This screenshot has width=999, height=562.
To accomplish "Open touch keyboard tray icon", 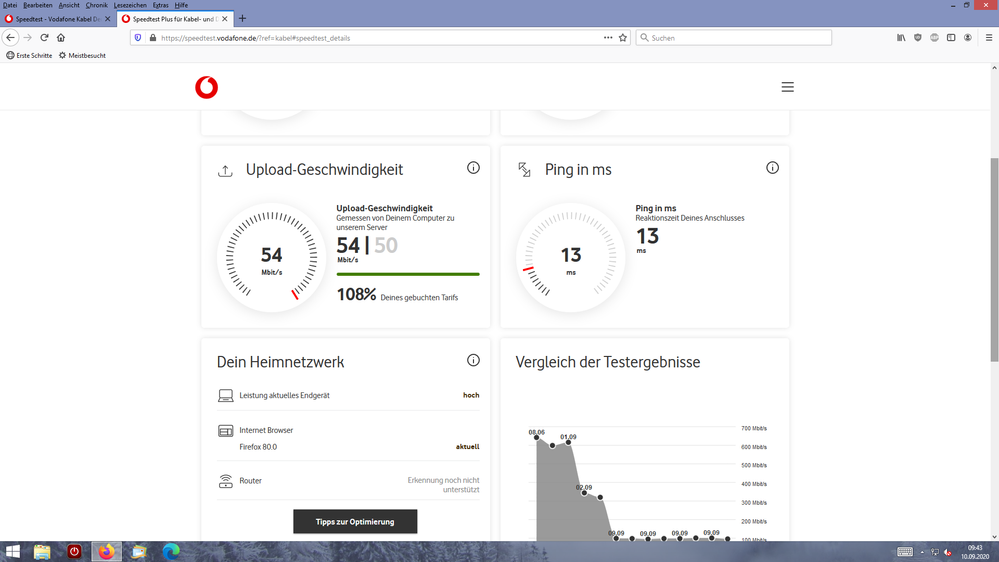I will pos(905,552).
